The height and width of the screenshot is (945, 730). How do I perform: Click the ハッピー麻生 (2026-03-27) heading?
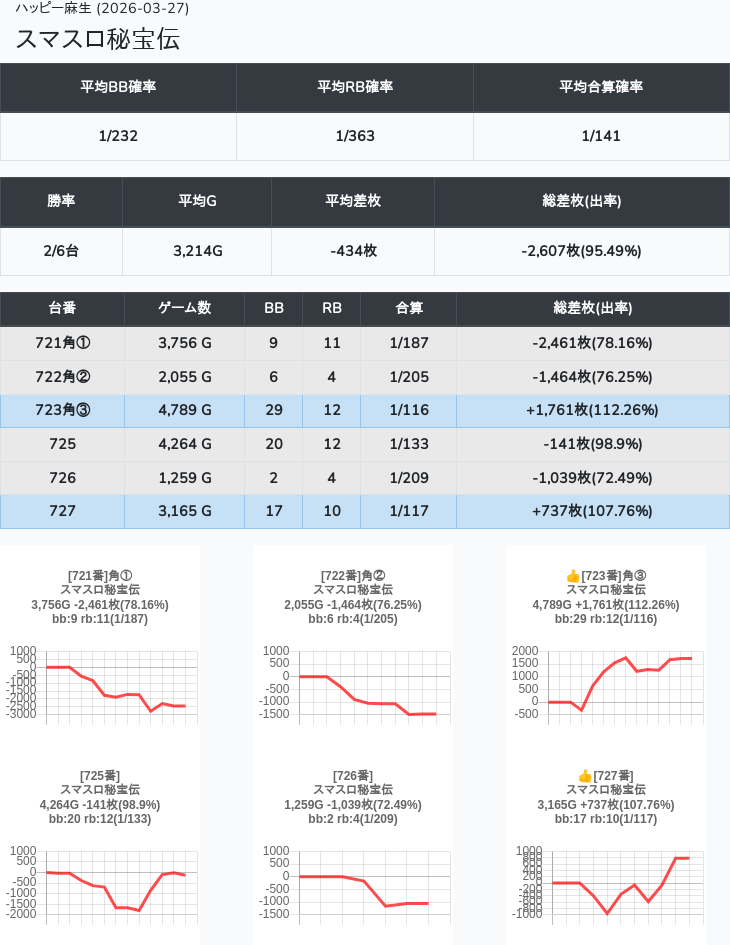102,9
